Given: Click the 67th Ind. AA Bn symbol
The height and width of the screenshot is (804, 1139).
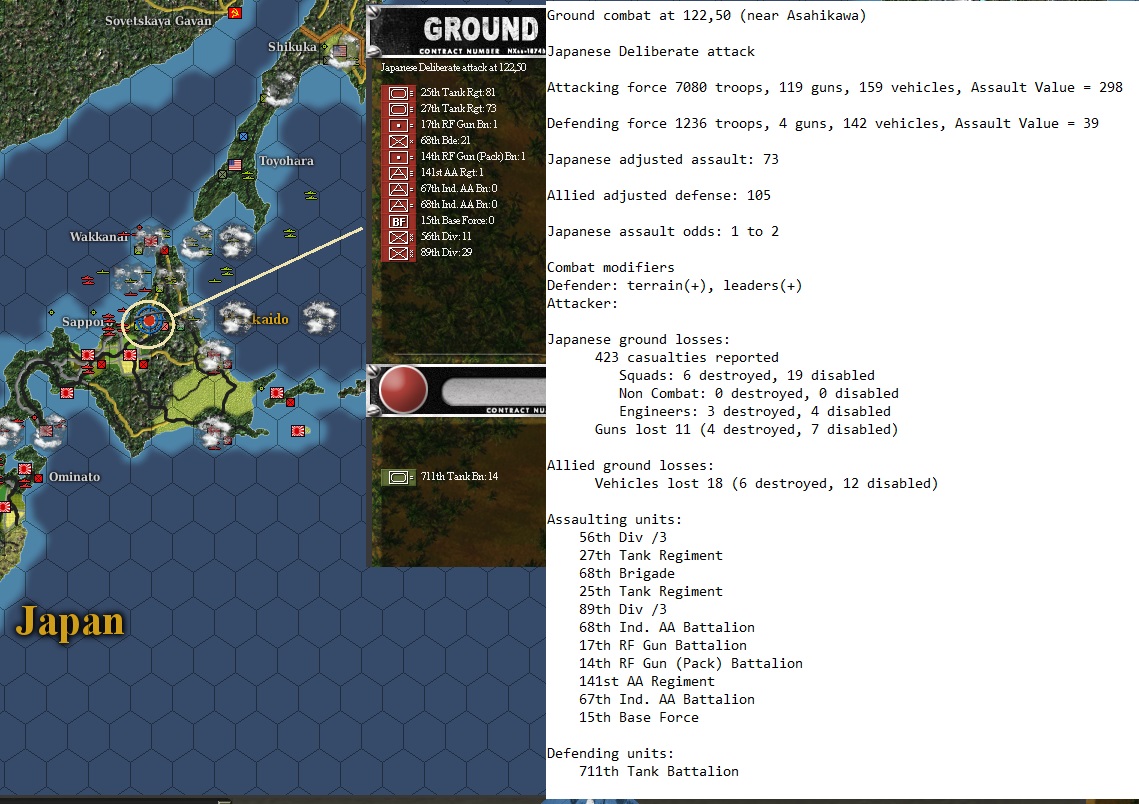Looking at the screenshot, I should (398, 189).
